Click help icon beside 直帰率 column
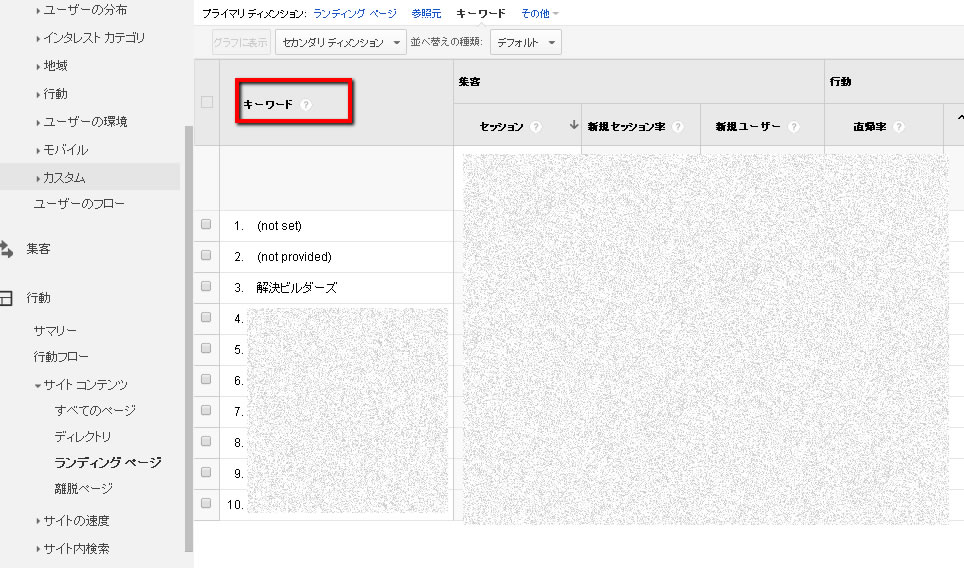 click(899, 127)
